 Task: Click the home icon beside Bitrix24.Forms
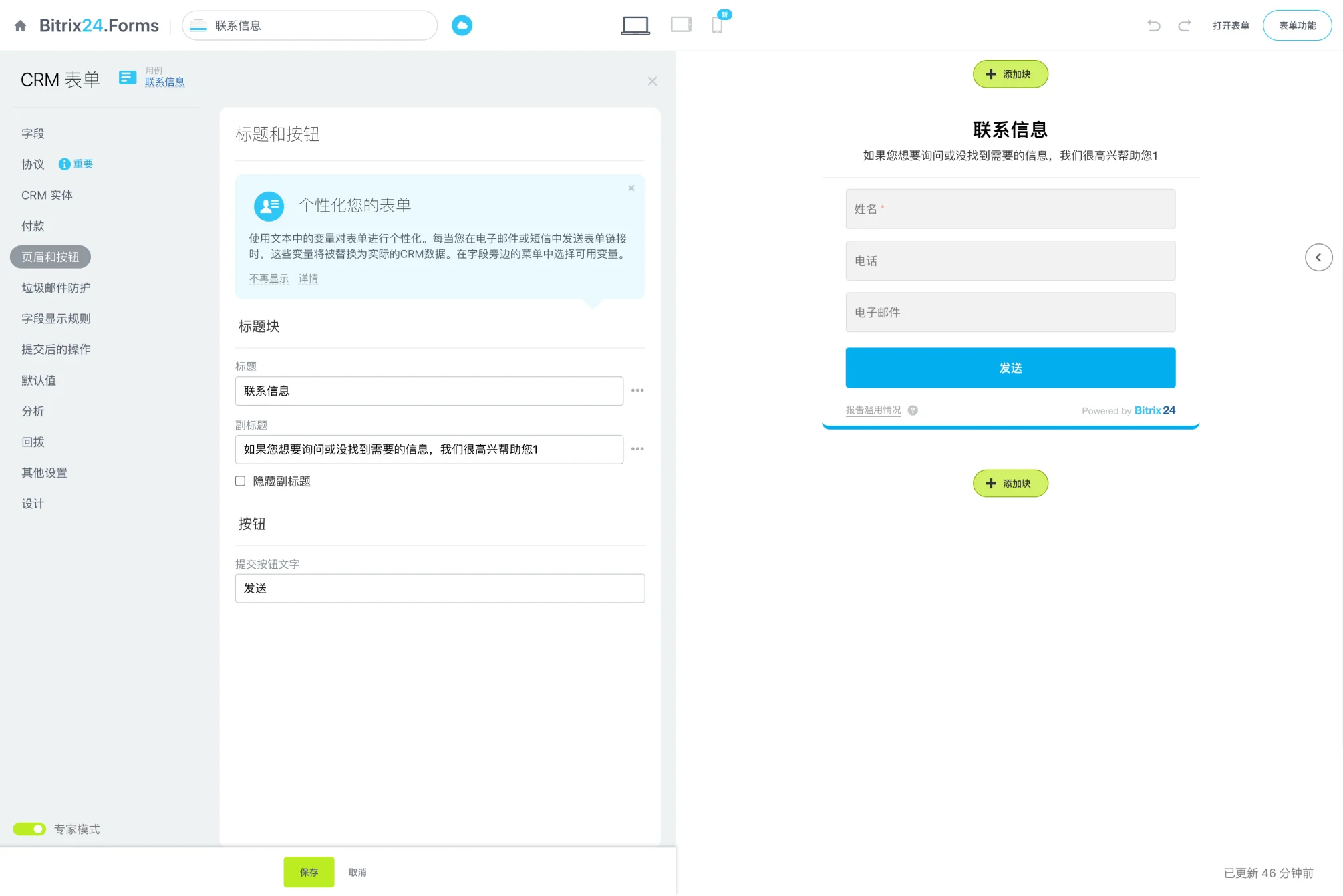(x=21, y=26)
